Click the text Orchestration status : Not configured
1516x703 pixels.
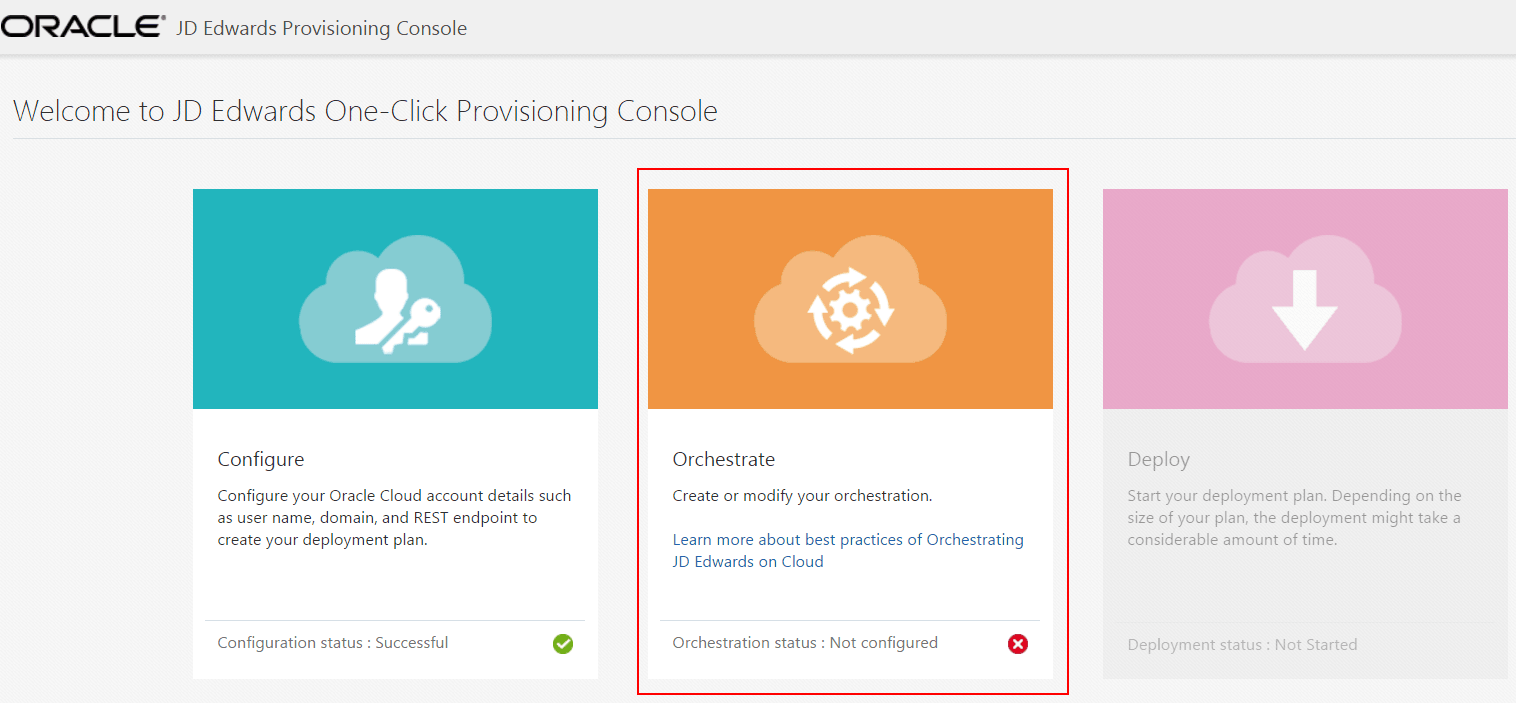click(x=804, y=643)
